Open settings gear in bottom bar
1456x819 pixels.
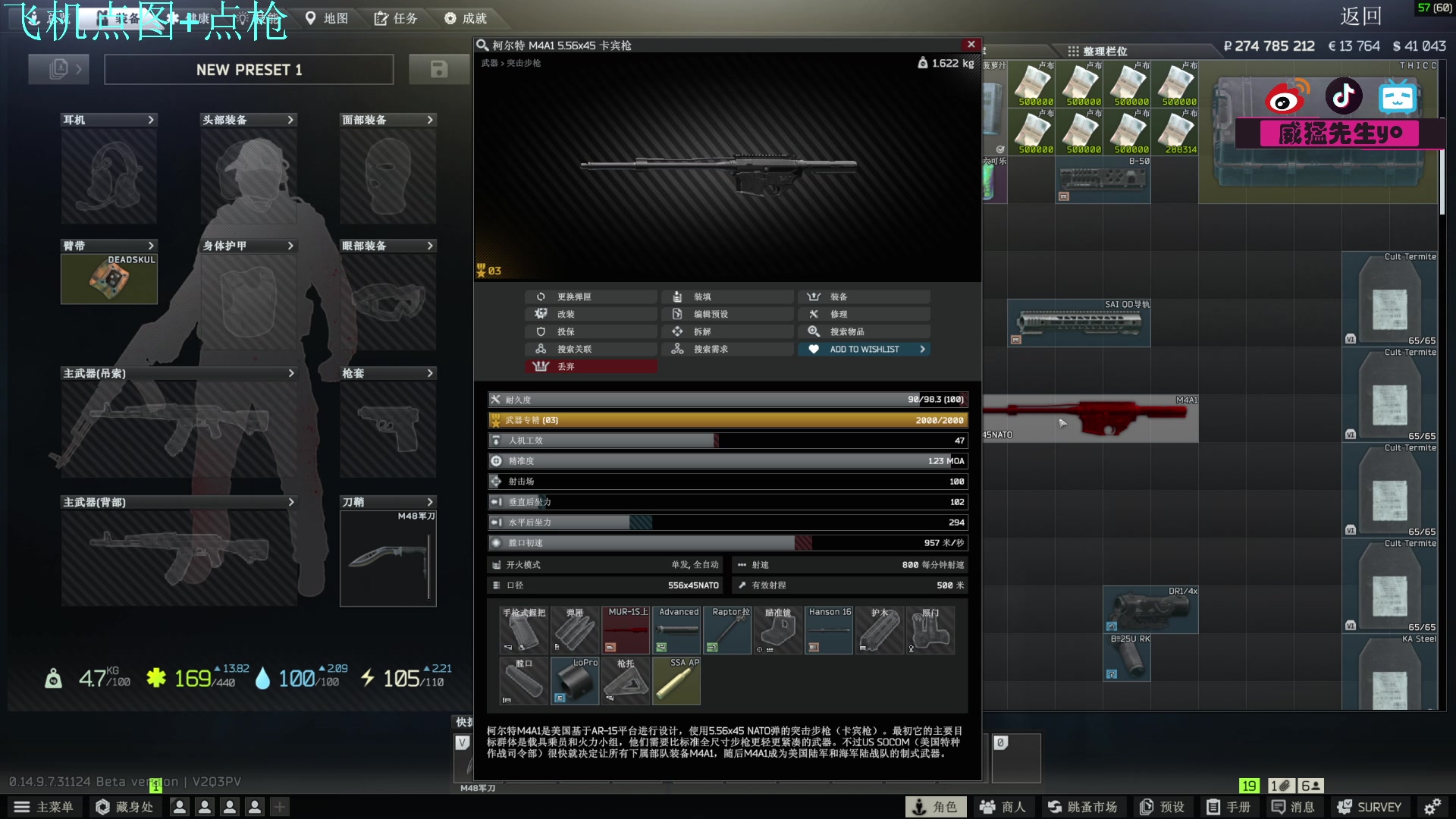pos(1432,807)
